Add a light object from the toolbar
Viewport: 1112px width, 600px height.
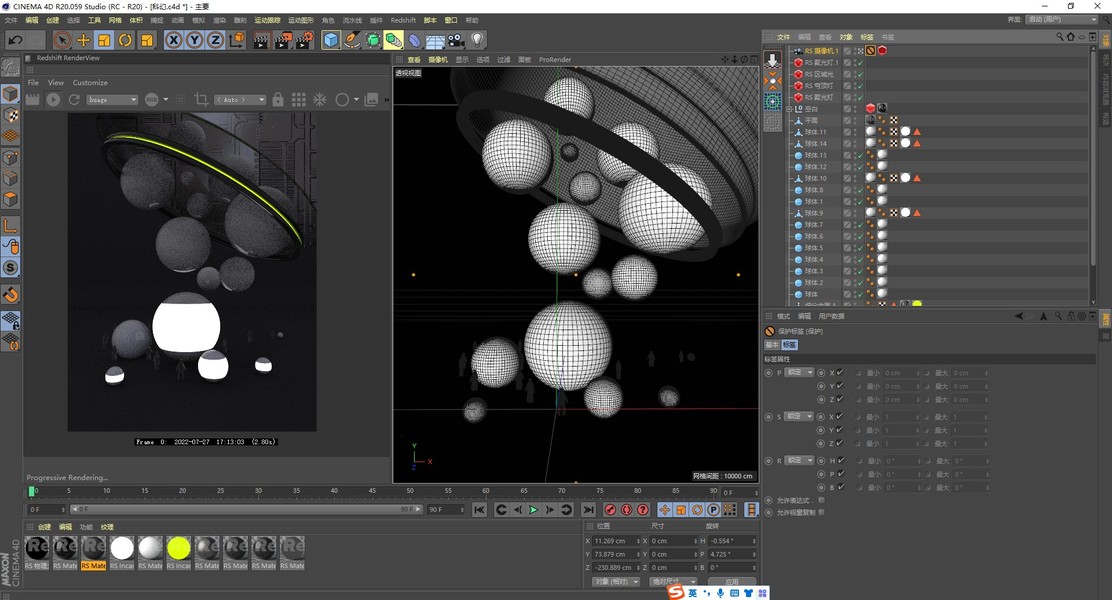coord(477,40)
